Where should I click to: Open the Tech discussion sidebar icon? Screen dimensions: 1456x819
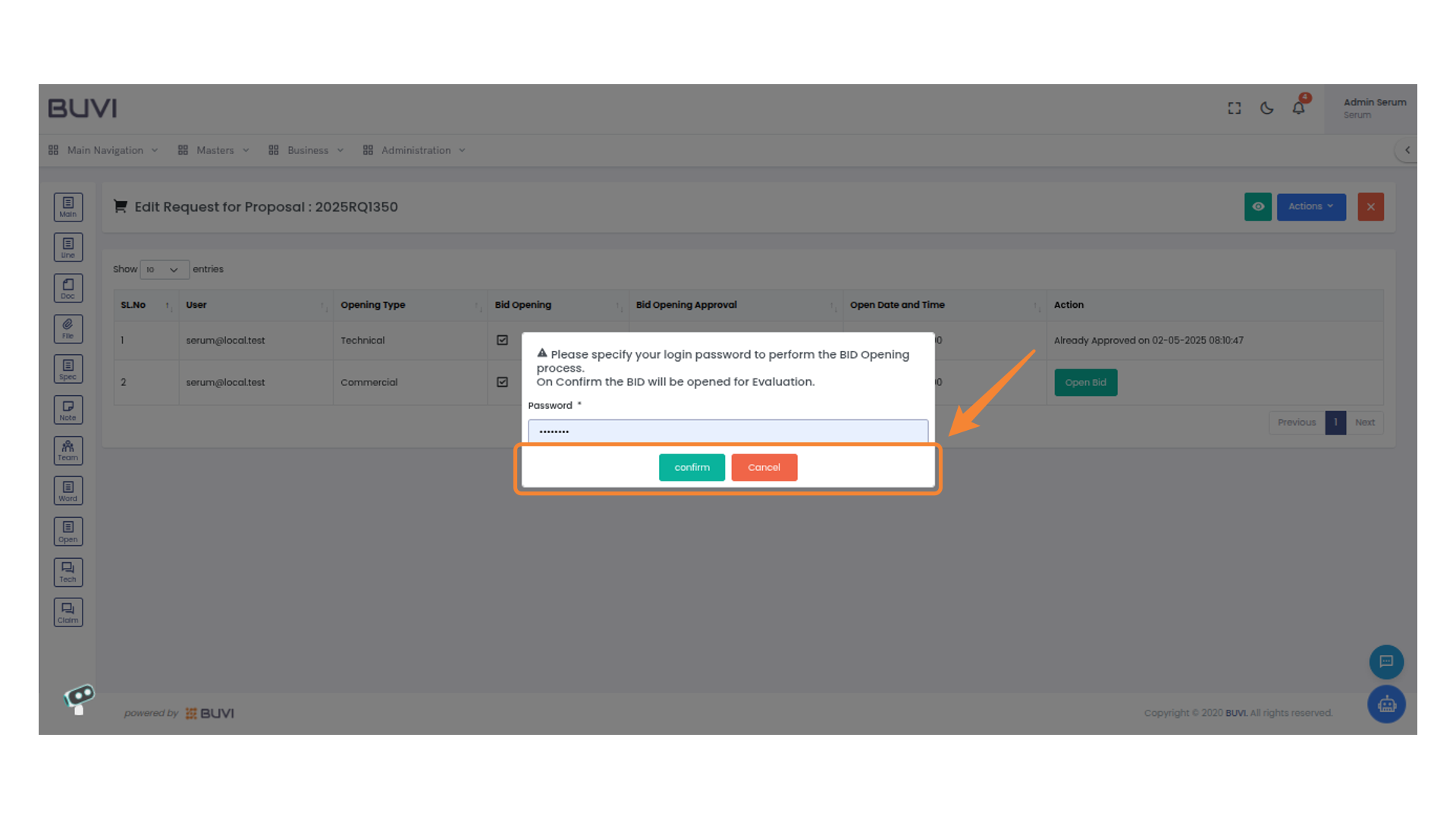point(68,572)
